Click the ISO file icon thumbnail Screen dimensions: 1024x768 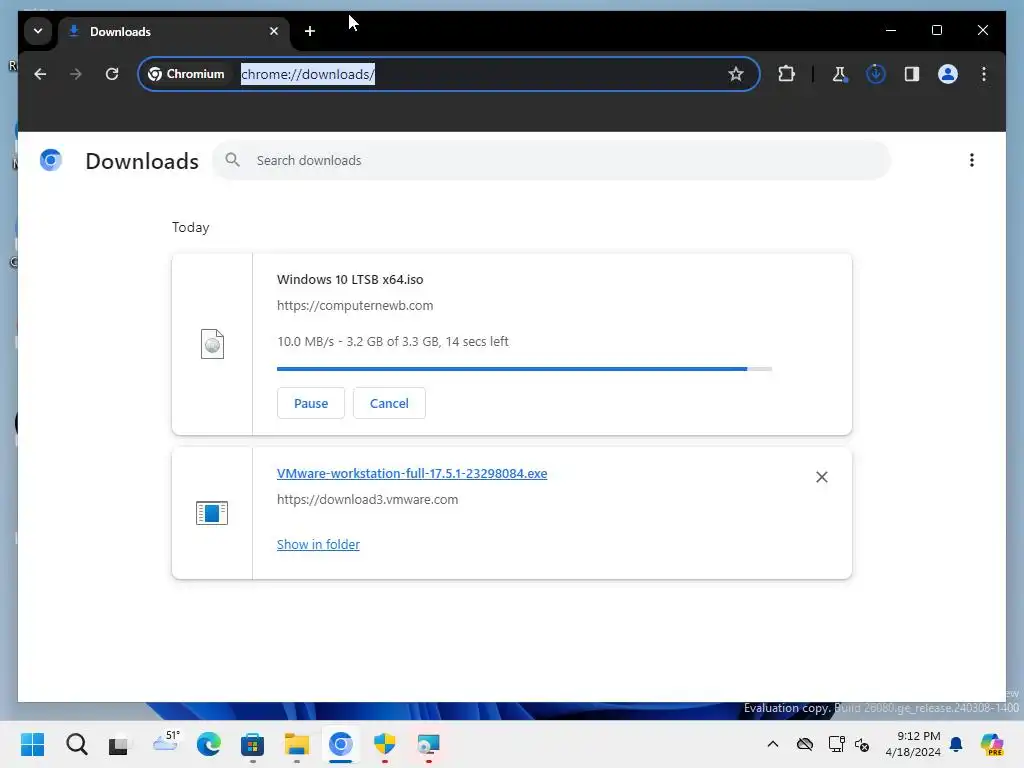(x=212, y=344)
